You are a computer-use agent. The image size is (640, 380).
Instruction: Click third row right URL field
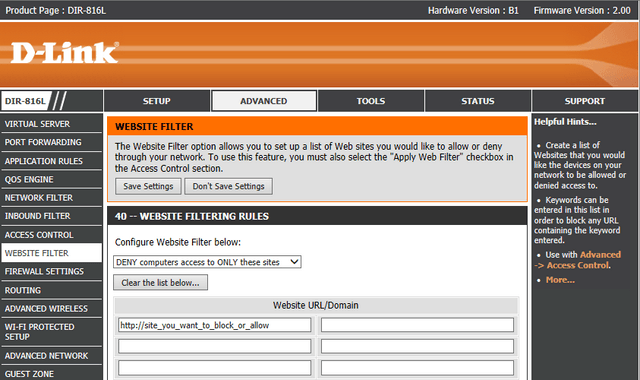(x=417, y=368)
